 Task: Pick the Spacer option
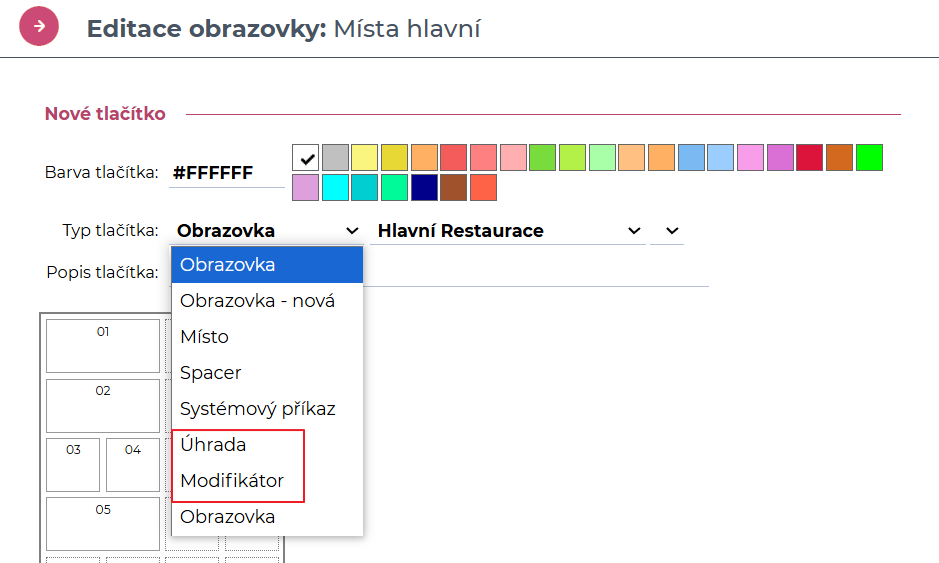(x=267, y=373)
